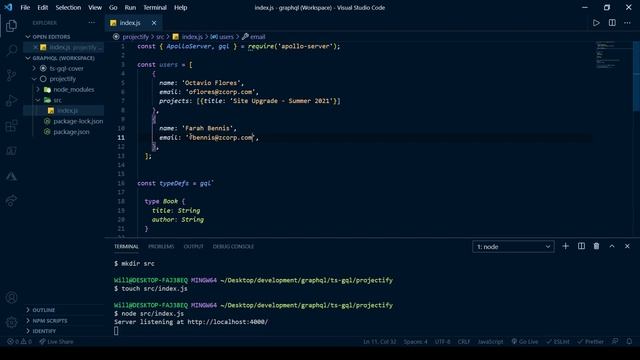The image size is (640, 360).
Task: Collapse the Open Editors section
Action: pyautogui.click(x=64, y=37)
